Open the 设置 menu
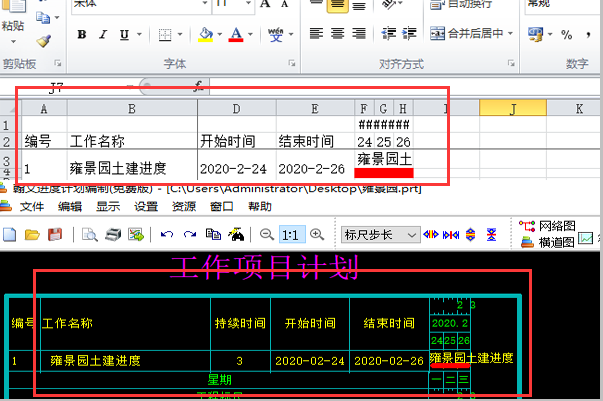The image size is (603, 401). [x=146, y=207]
